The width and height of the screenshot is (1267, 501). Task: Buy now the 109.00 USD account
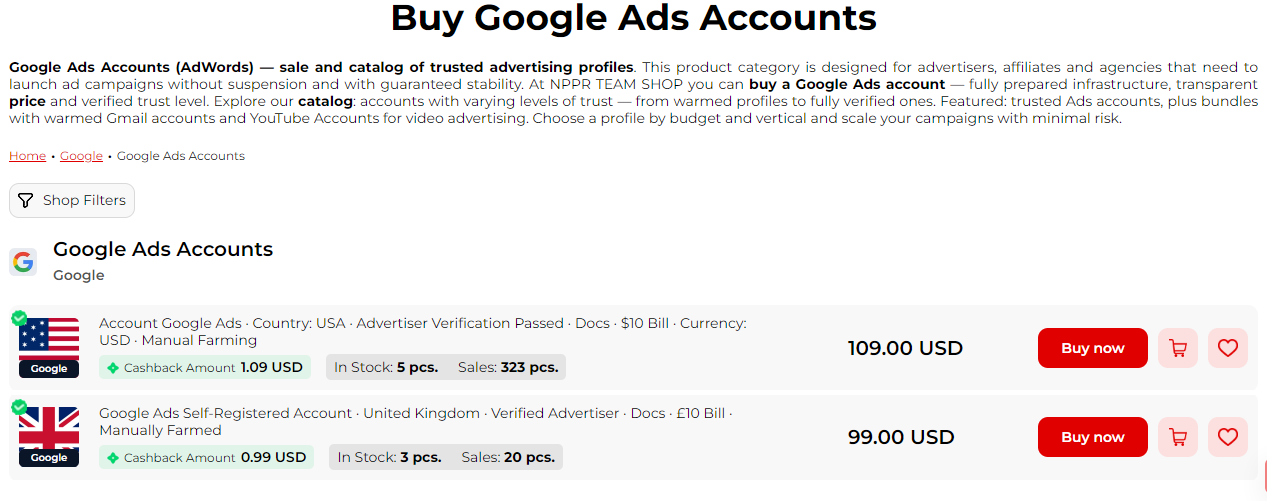click(x=1093, y=348)
